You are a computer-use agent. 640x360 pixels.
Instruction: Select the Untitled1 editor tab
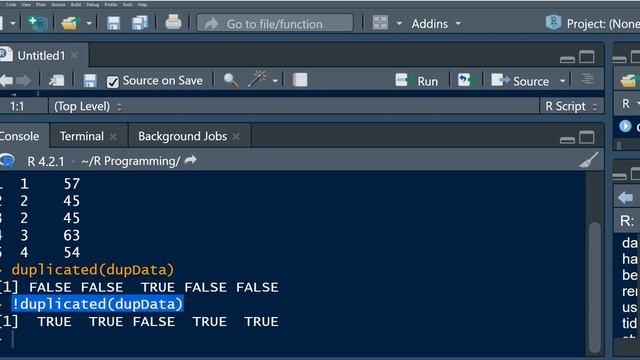41,56
